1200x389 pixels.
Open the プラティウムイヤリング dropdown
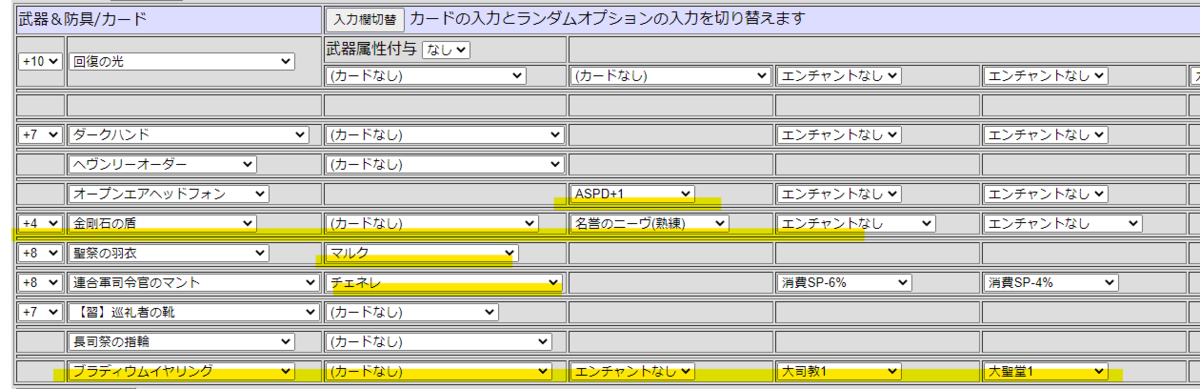tap(182, 371)
